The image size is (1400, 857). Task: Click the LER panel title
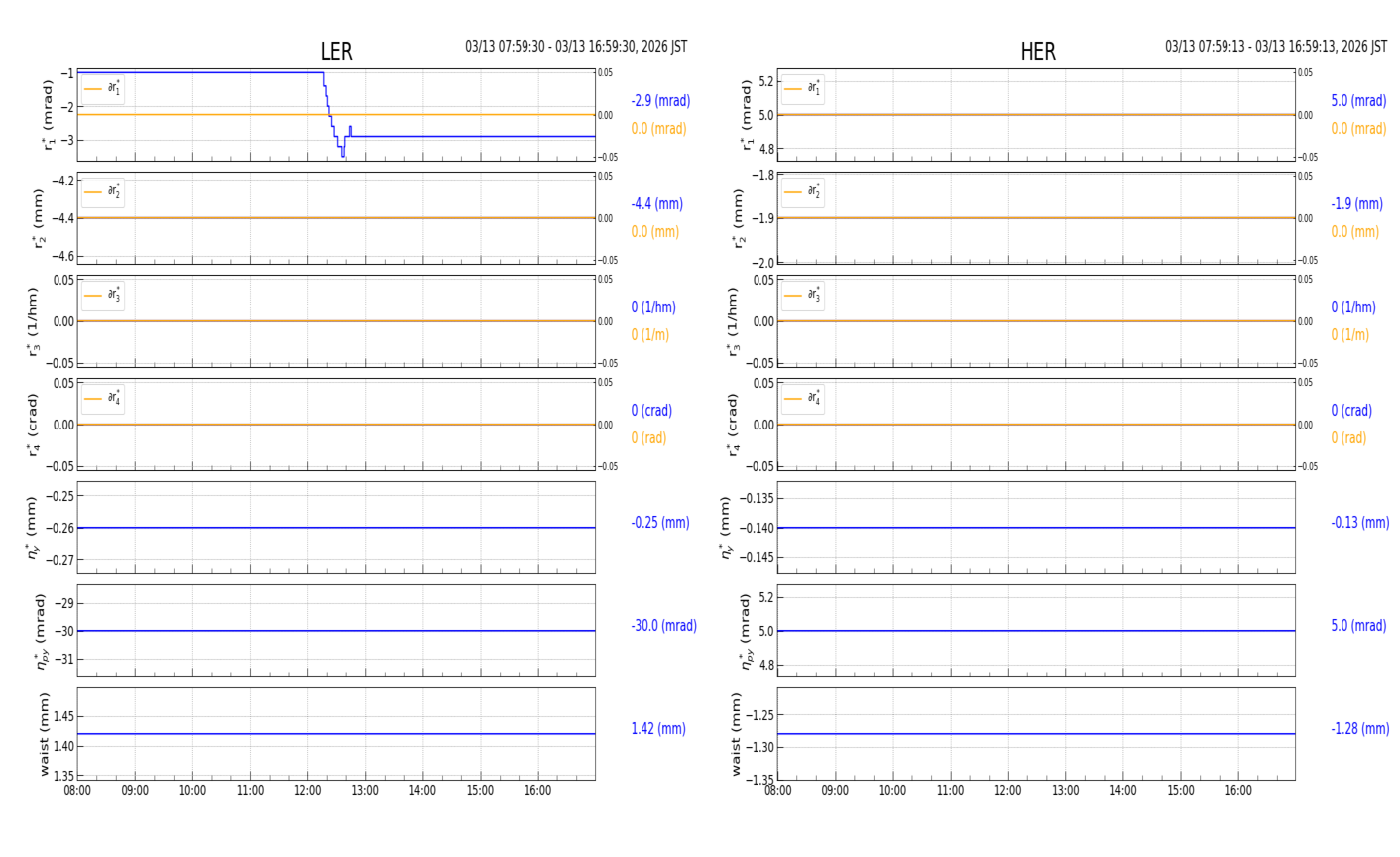[336, 52]
